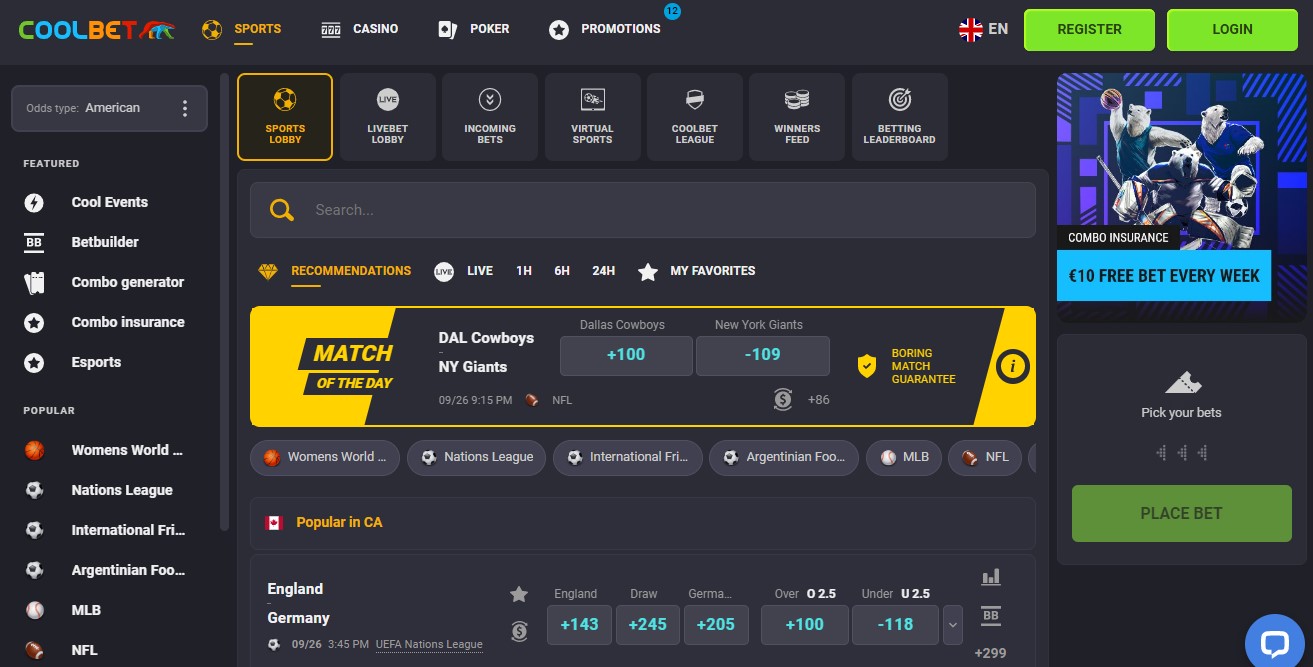Go to the Casino section
The image size is (1313, 667).
pos(360,29)
